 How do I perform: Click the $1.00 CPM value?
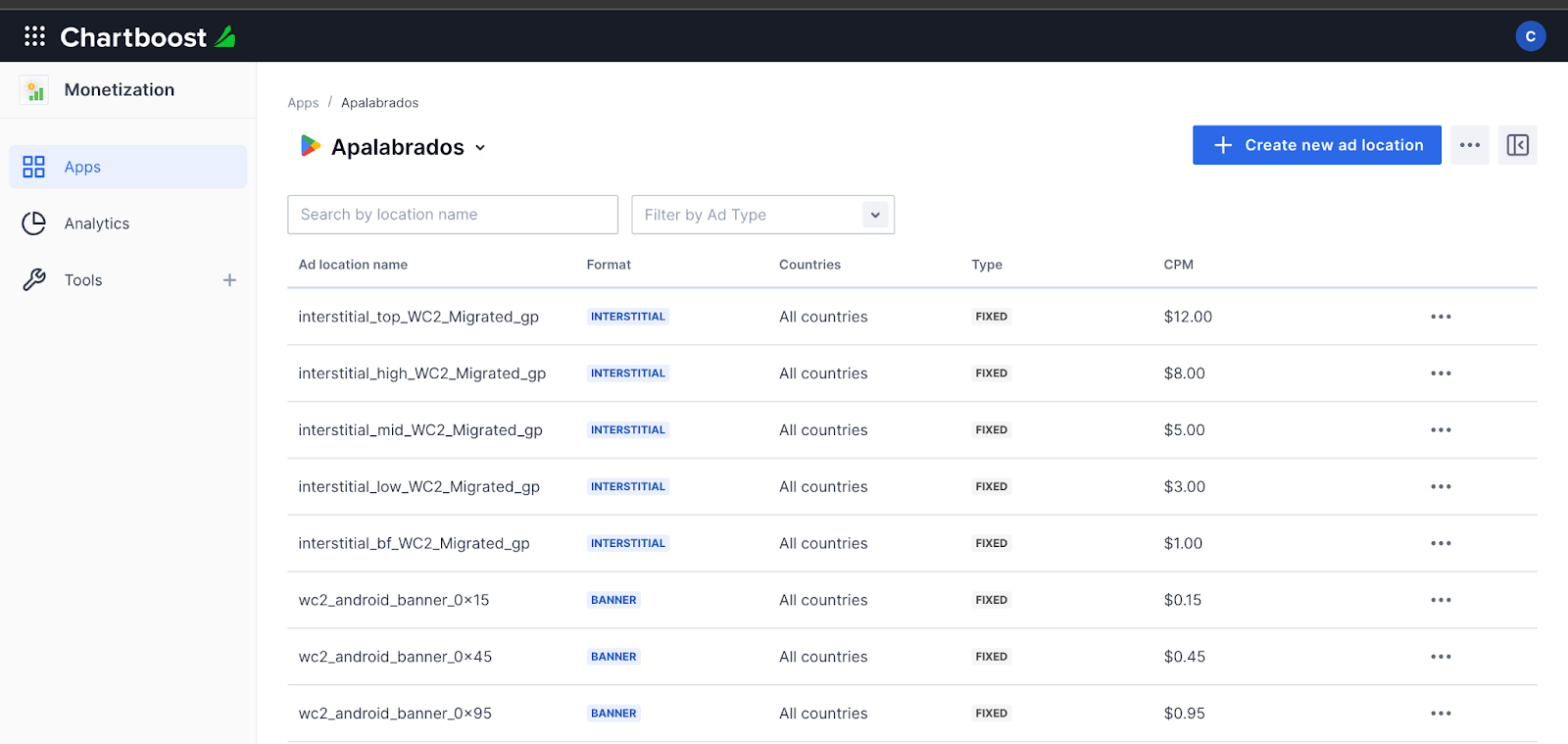click(1183, 543)
